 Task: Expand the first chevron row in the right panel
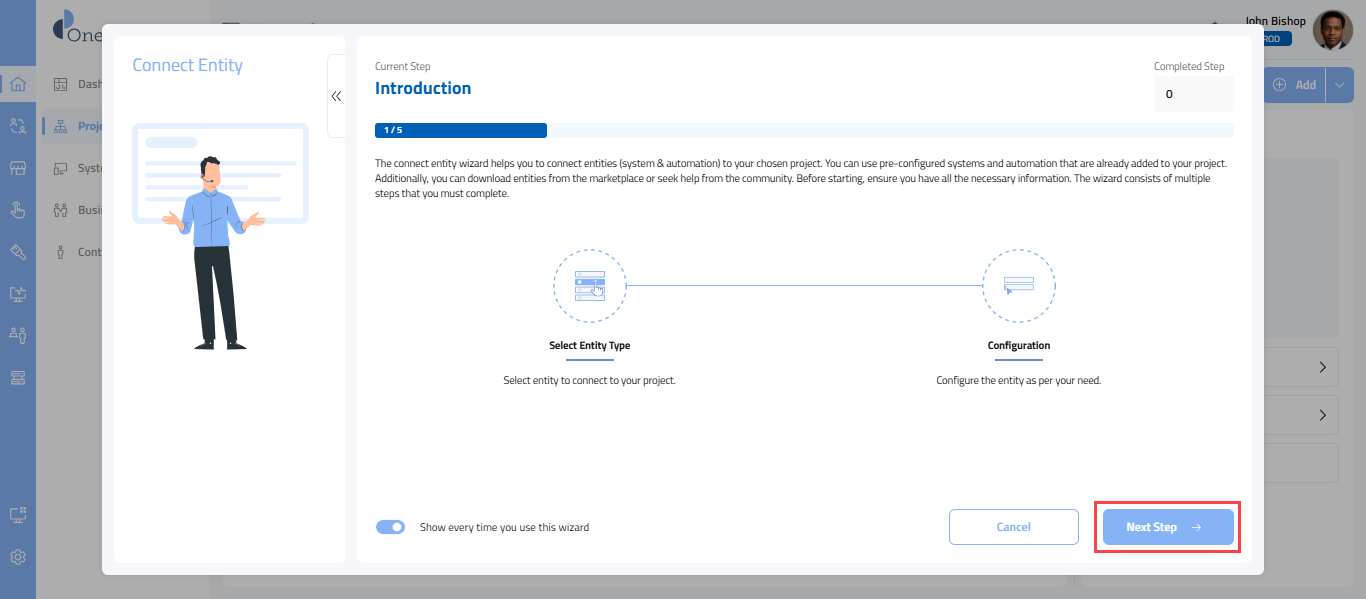coord(1322,368)
